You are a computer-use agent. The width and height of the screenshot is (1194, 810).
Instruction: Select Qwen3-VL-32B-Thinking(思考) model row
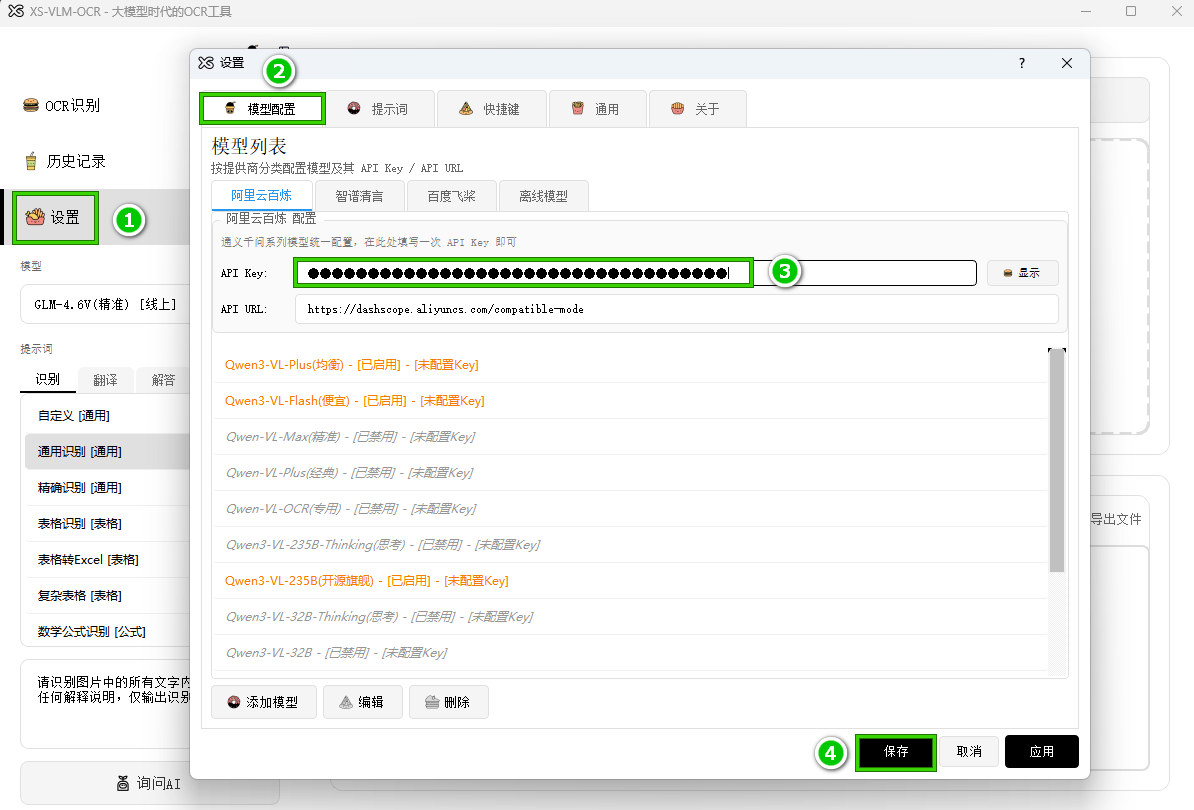coord(631,617)
